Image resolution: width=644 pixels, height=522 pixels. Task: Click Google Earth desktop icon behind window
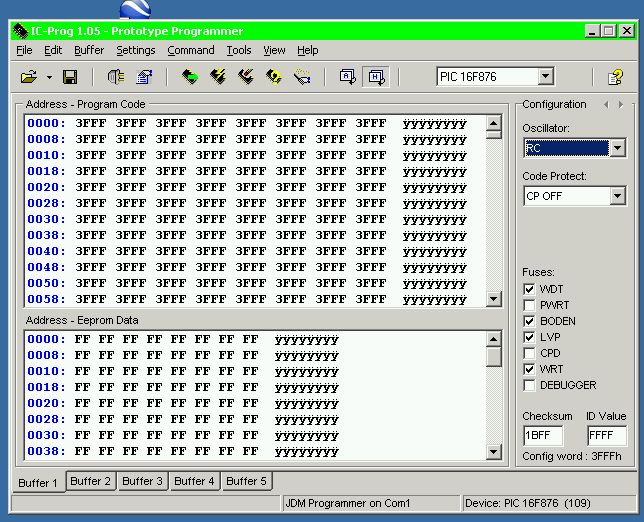[136, 9]
